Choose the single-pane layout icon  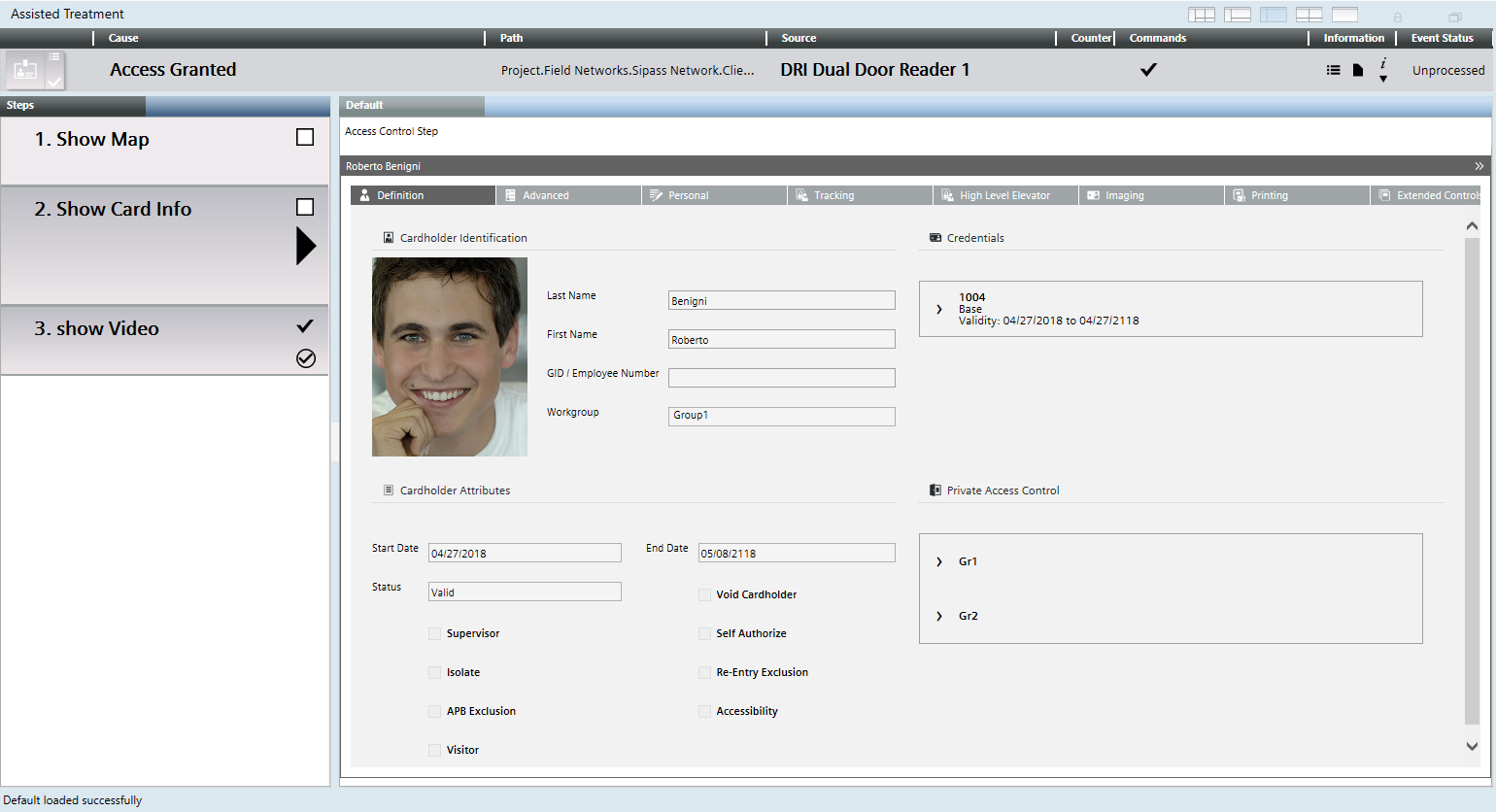[x=1344, y=15]
